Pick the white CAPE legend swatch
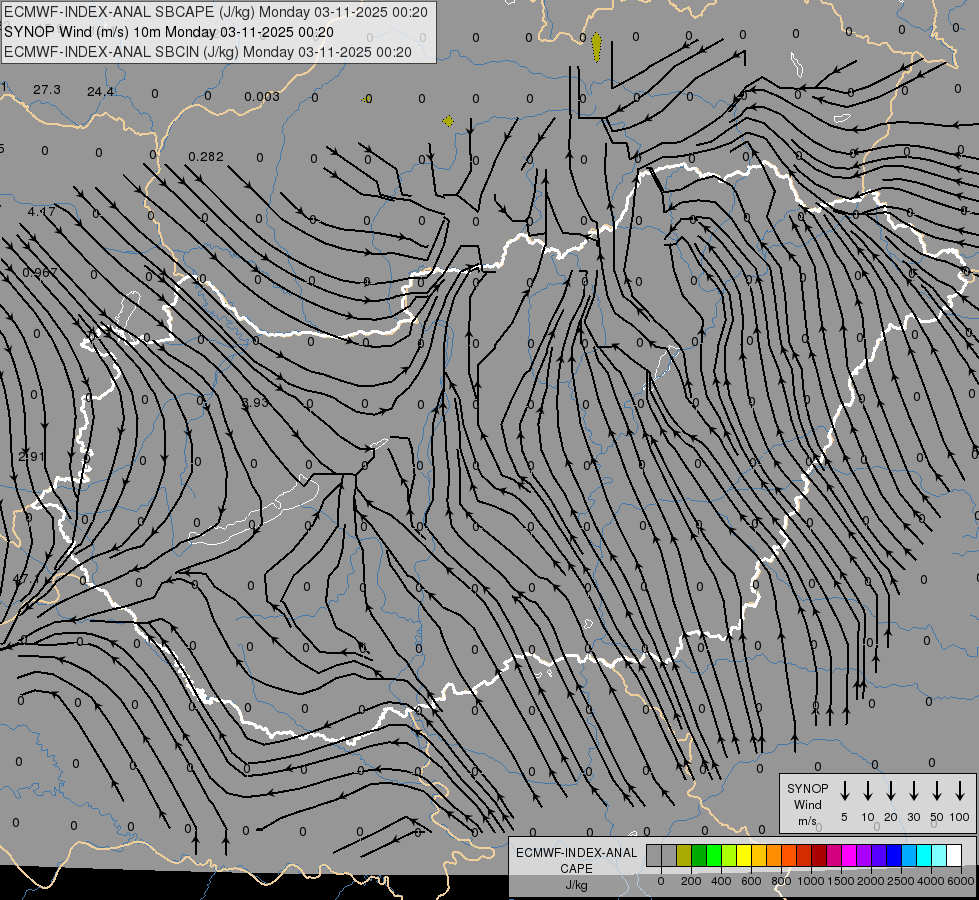This screenshot has height=900, width=979. (x=955, y=856)
